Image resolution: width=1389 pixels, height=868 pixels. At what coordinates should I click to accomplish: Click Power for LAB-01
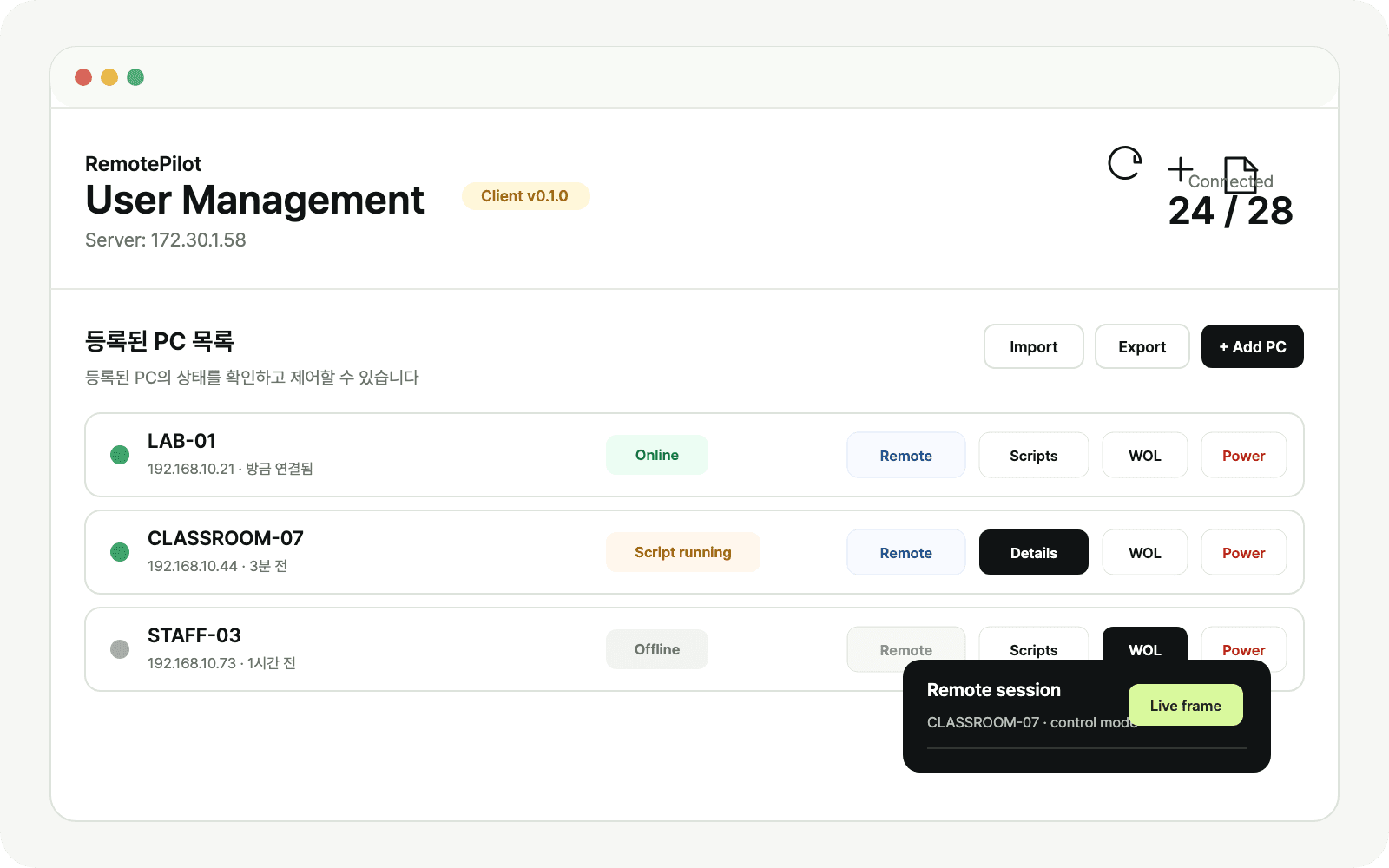point(1244,455)
